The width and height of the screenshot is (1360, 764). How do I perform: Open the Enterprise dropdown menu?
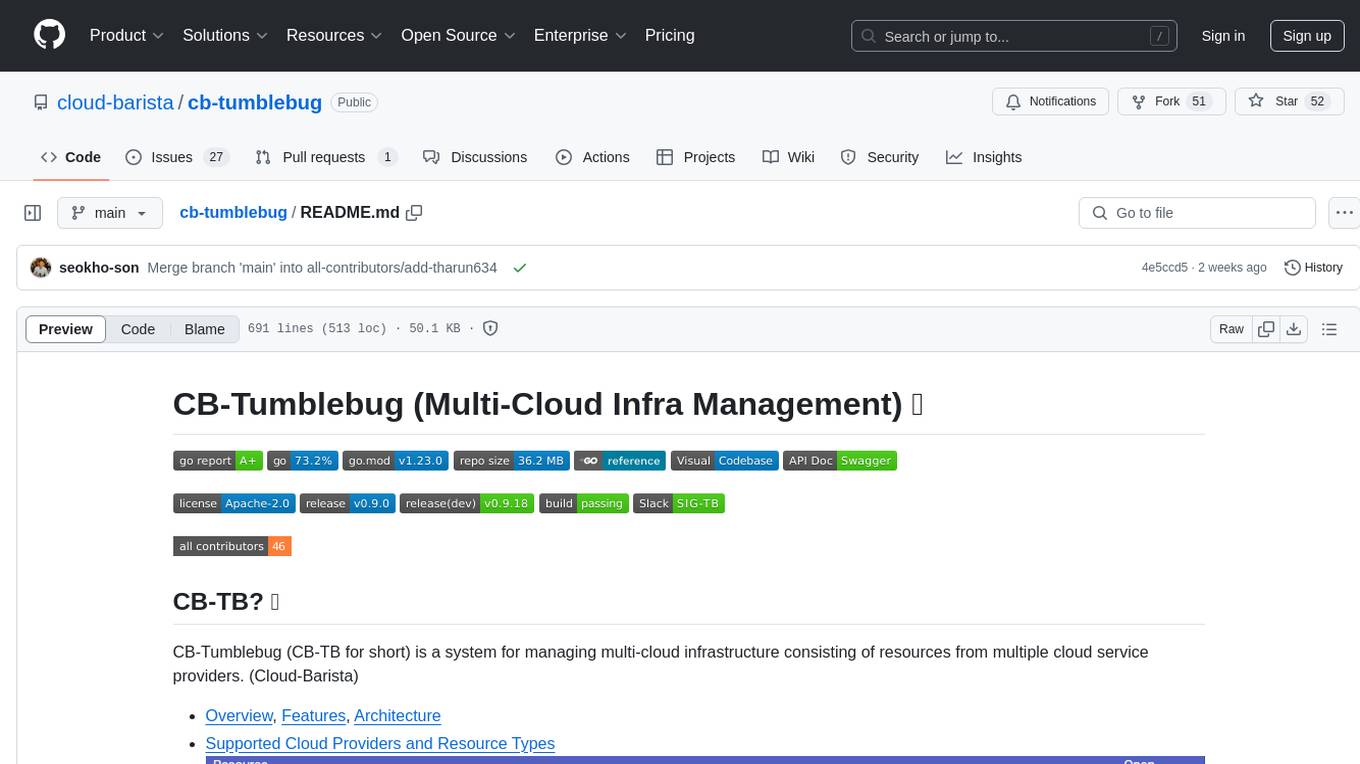[x=580, y=35]
